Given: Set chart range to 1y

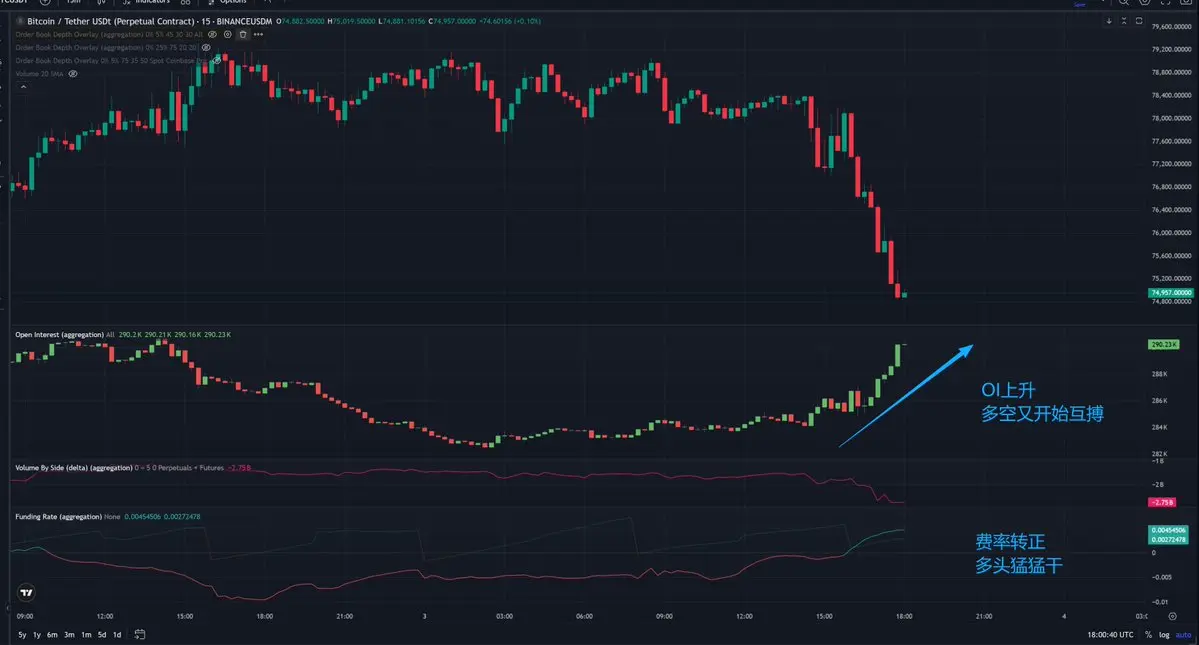Looking at the screenshot, I should coord(37,634).
